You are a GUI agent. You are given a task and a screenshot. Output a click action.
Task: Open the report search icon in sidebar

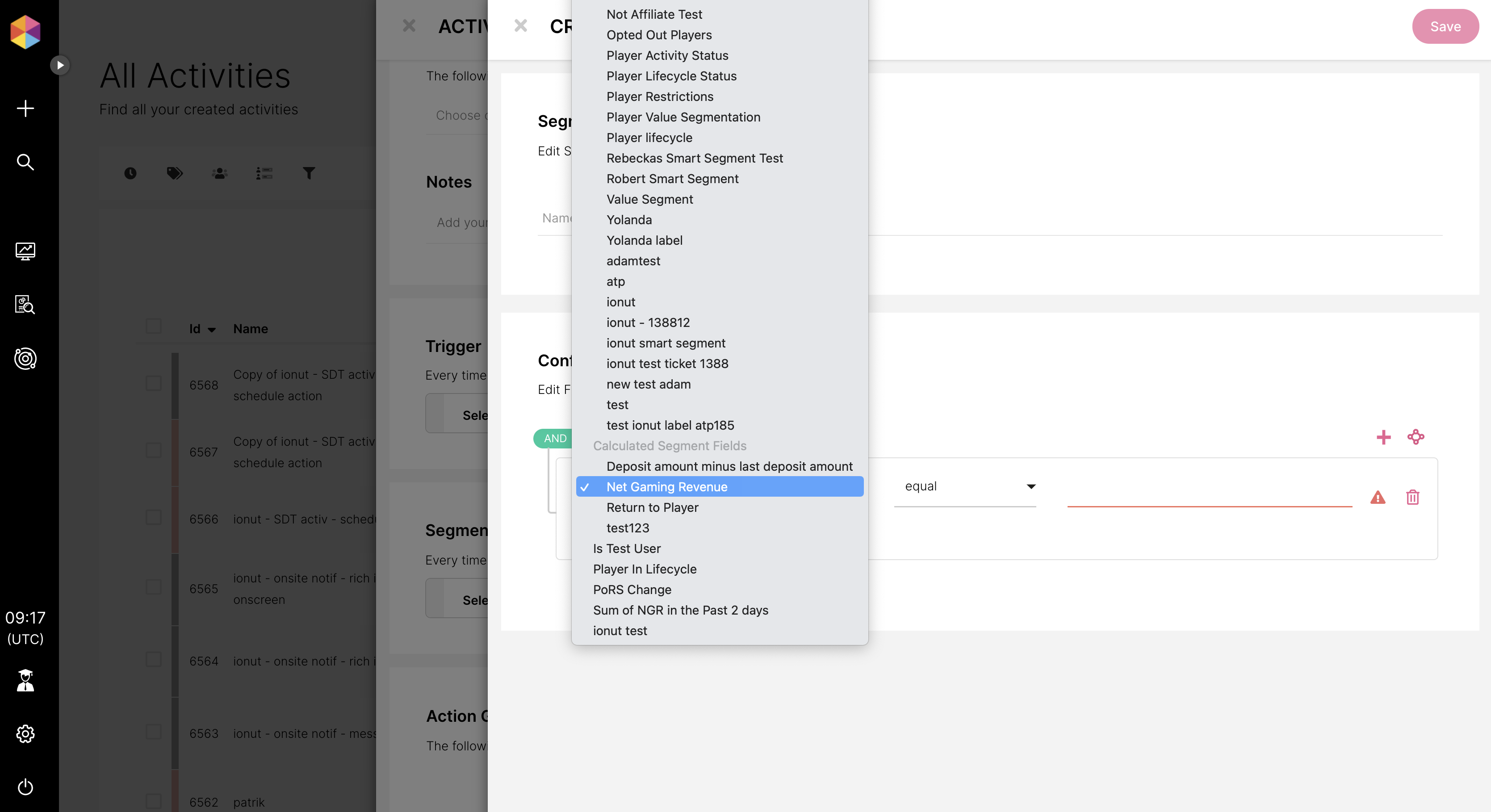coord(25,305)
